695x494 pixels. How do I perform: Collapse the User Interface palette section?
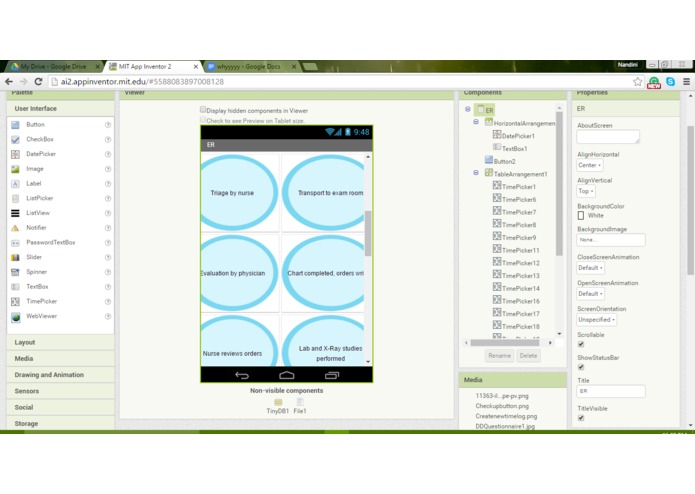(61, 109)
